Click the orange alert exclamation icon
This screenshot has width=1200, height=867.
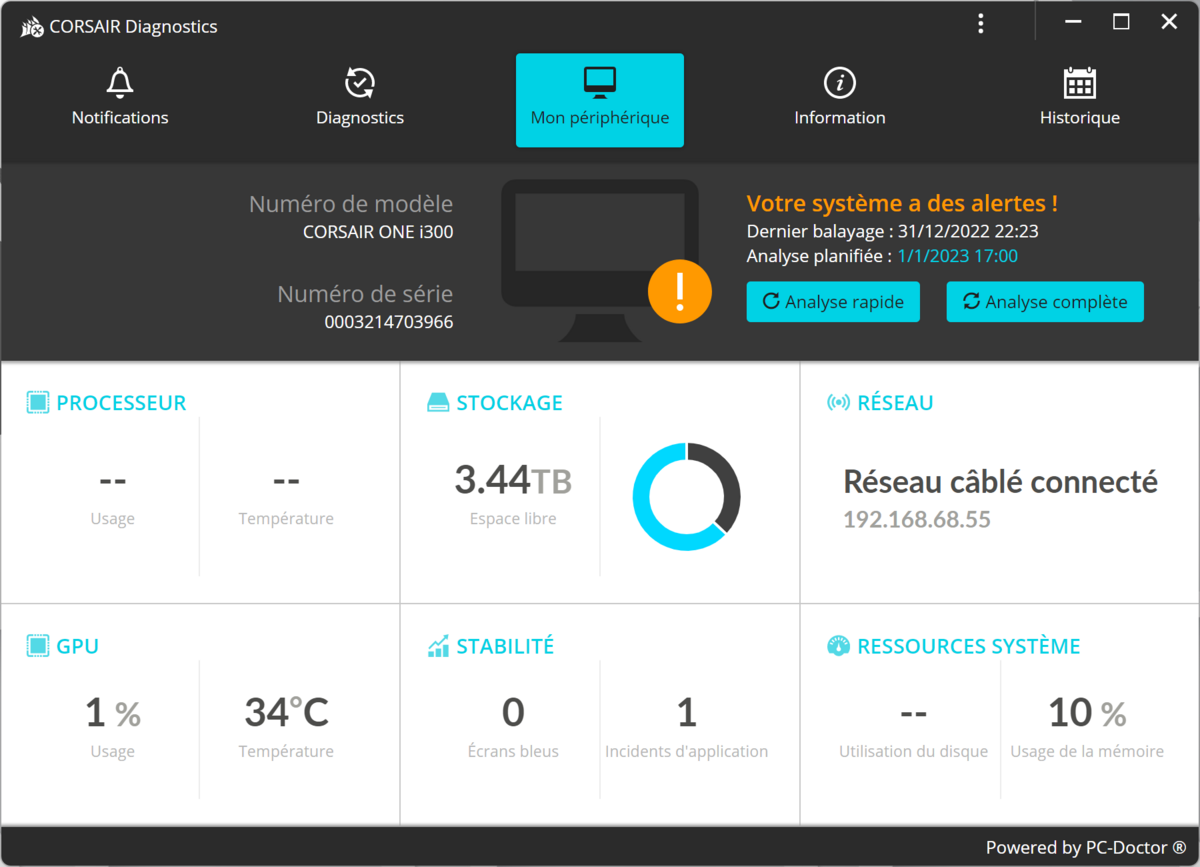[x=680, y=291]
